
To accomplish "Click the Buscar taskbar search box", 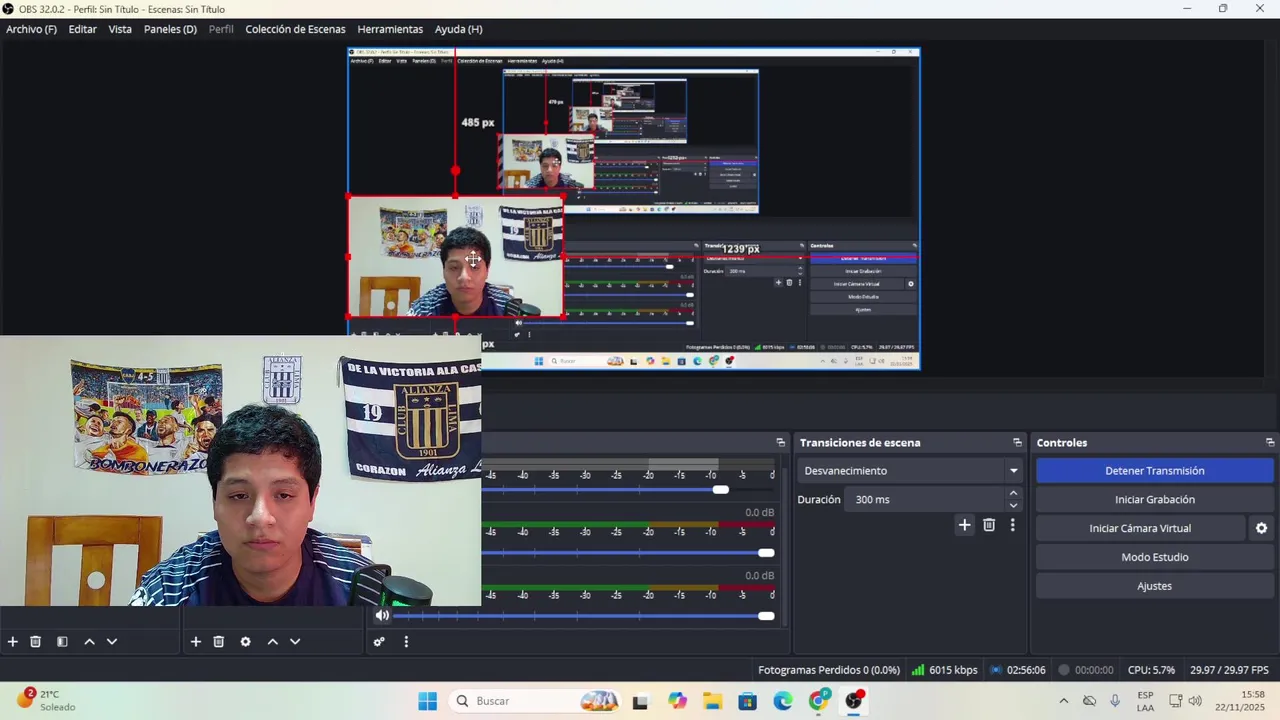I will click(537, 701).
